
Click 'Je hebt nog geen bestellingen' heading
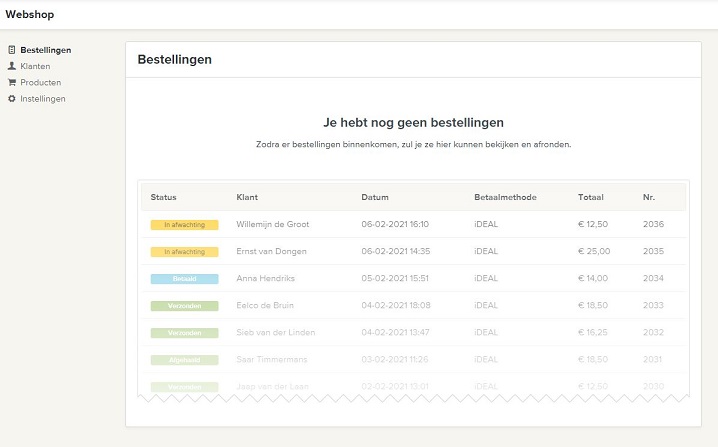[413, 122]
